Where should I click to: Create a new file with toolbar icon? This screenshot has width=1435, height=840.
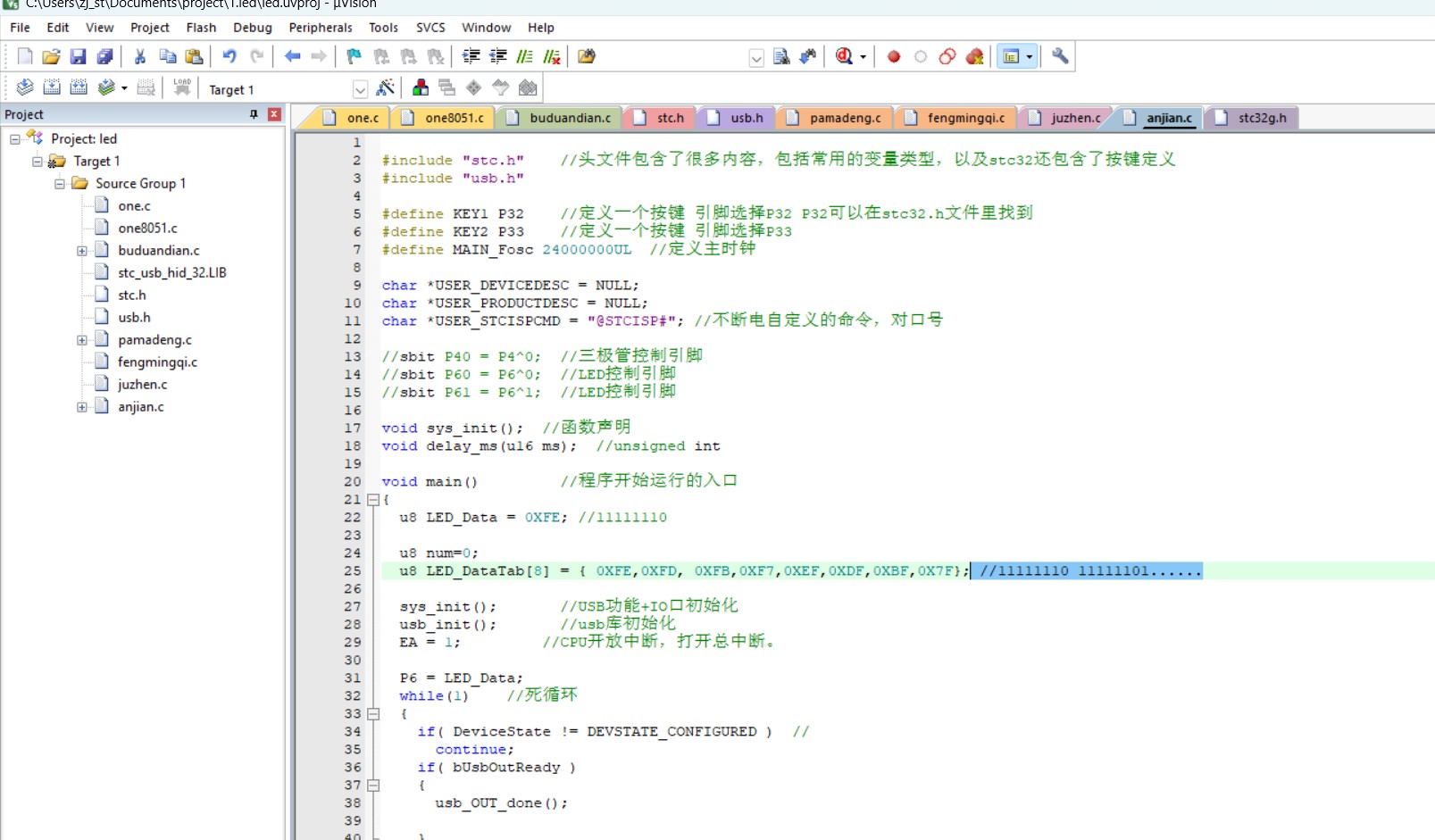(x=24, y=56)
